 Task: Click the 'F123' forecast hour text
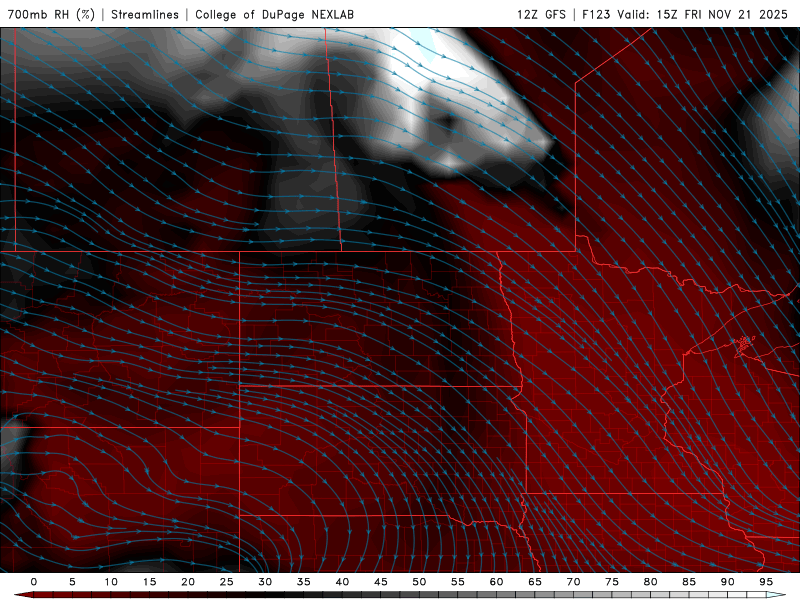pos(596,14)
